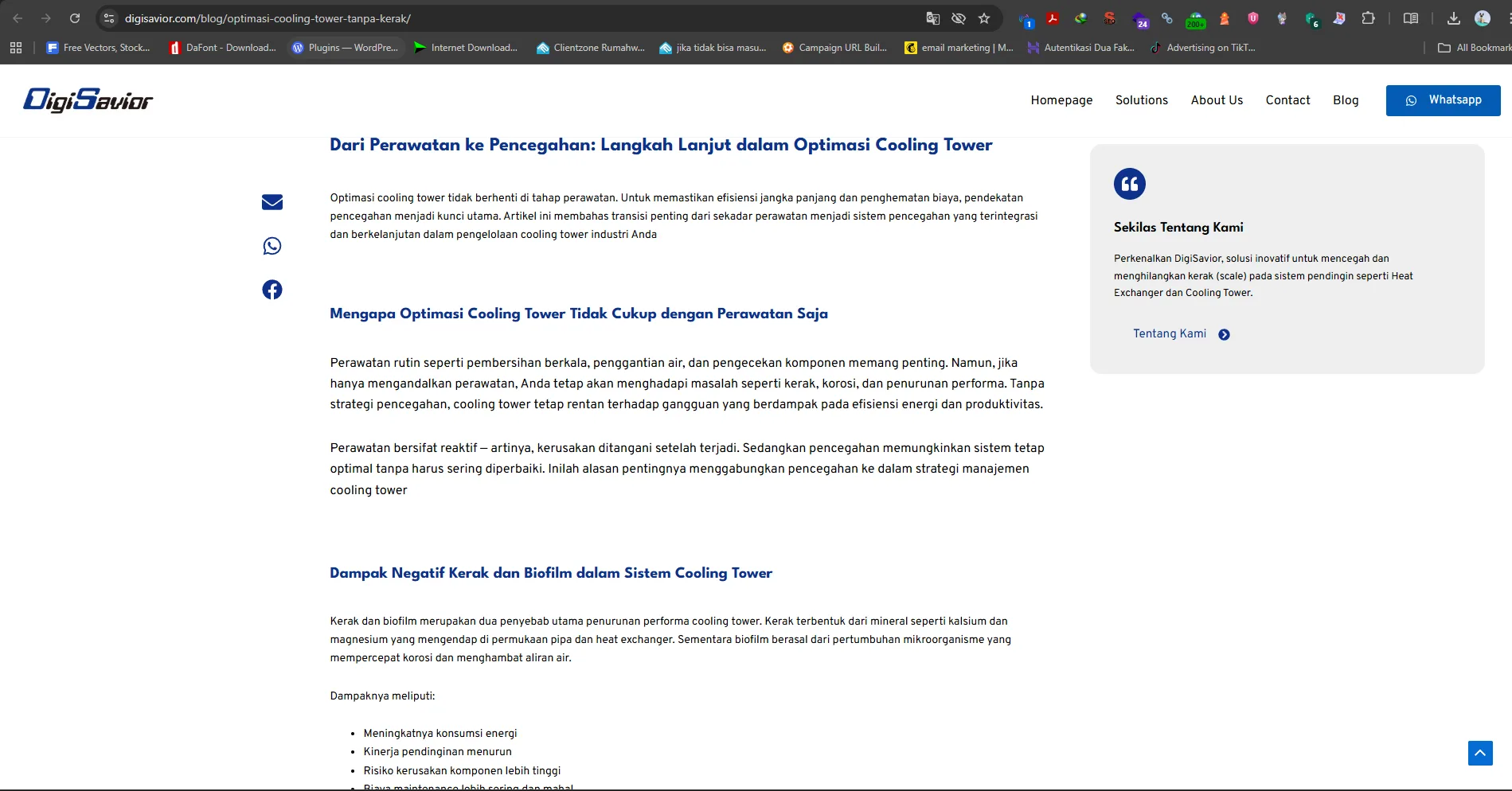Go to the About Us page
The width and height of the screenshot is (1512, 791).
point(1217,100)
